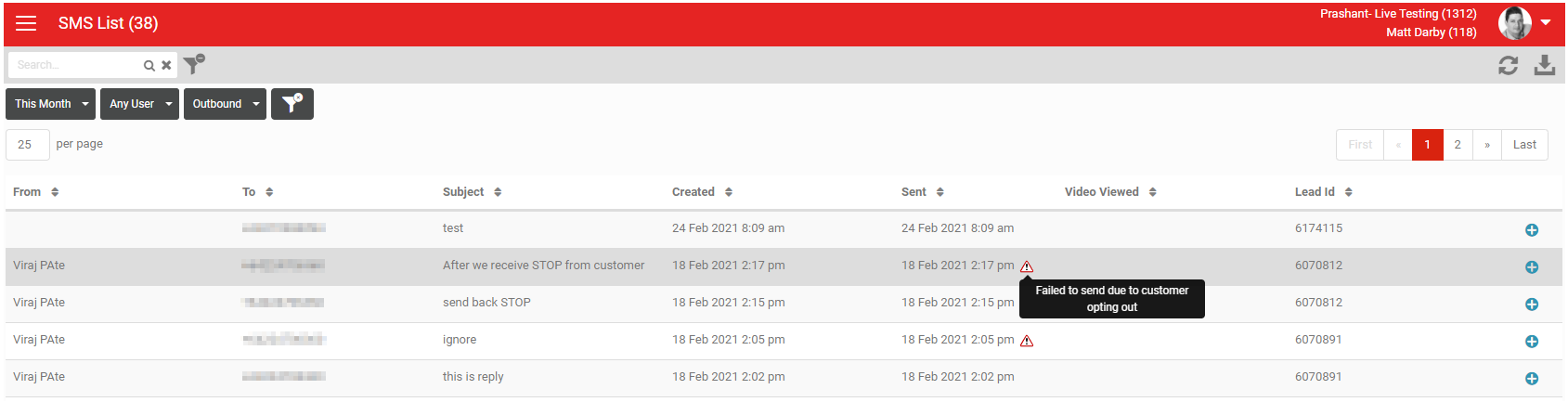This screenshot has width=1568, height=402.
Task: Go to page 2
Action: 1458,145
